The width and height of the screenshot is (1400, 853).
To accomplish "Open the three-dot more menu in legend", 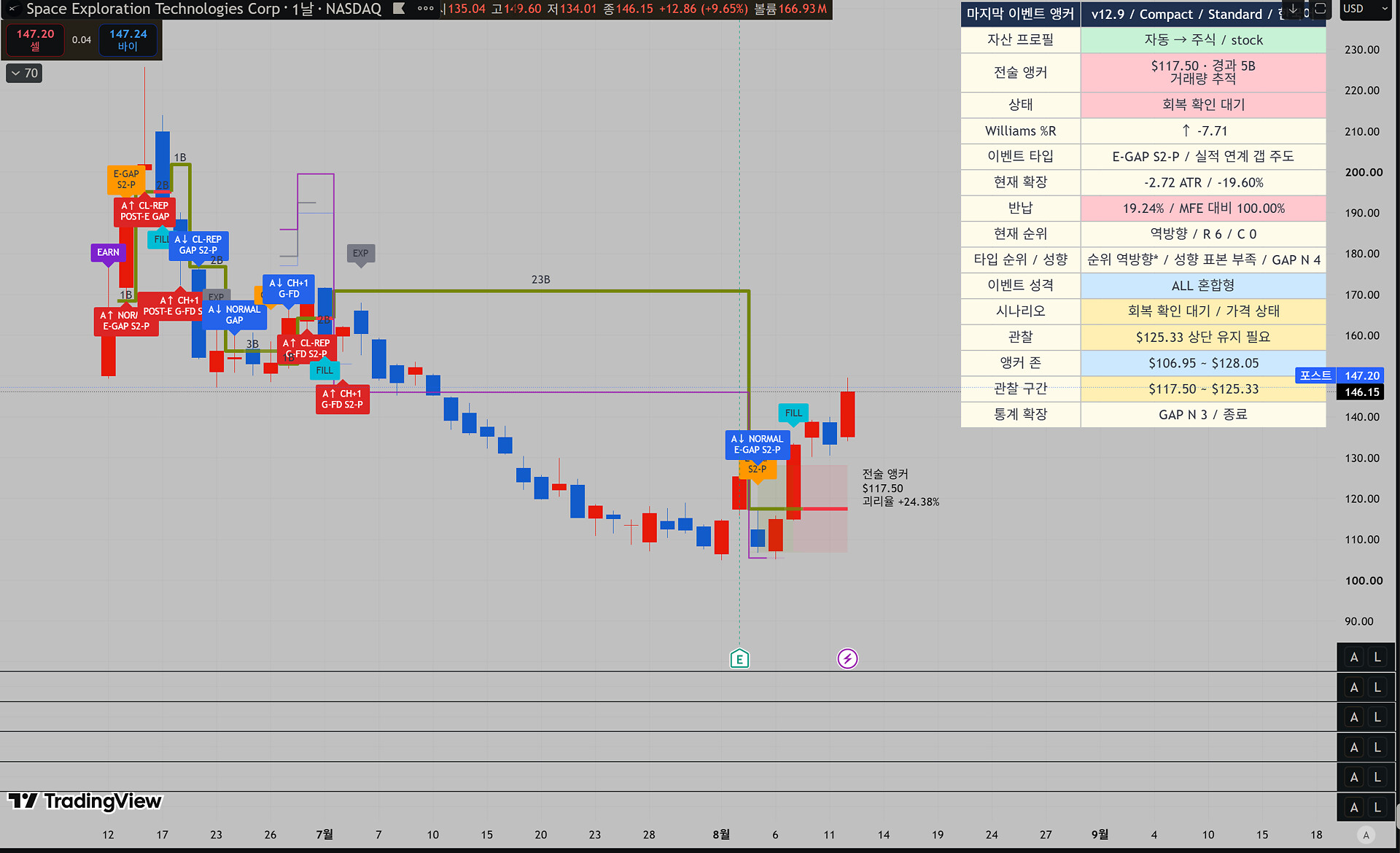I will tap(426, 9).
